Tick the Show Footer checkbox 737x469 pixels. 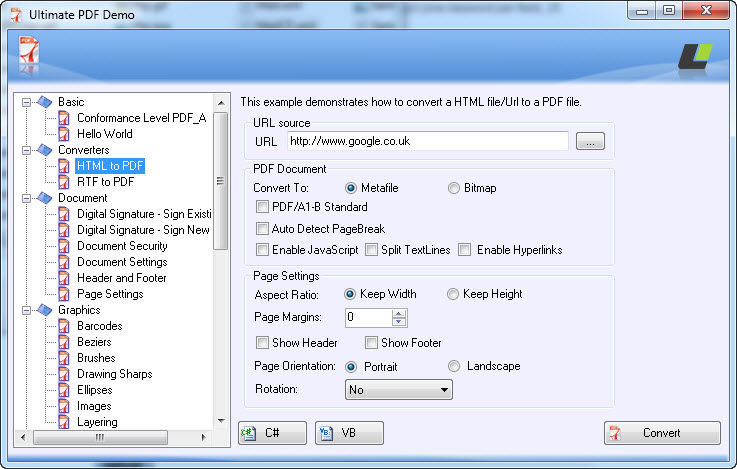pos(371,343)
